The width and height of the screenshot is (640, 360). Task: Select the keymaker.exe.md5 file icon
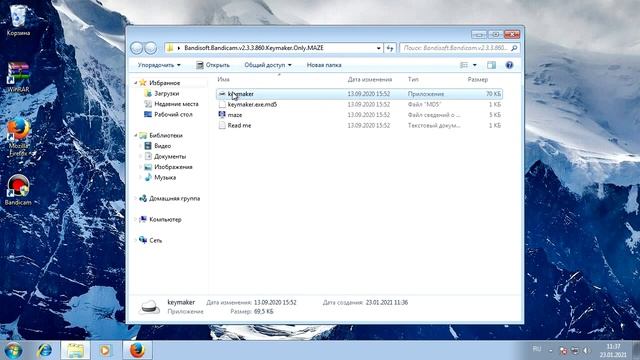(x=222, y=104)
